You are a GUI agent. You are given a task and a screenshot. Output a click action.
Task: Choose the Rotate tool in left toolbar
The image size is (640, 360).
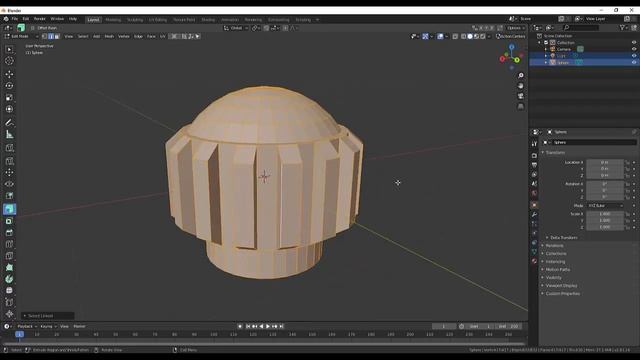click(9, 86)
